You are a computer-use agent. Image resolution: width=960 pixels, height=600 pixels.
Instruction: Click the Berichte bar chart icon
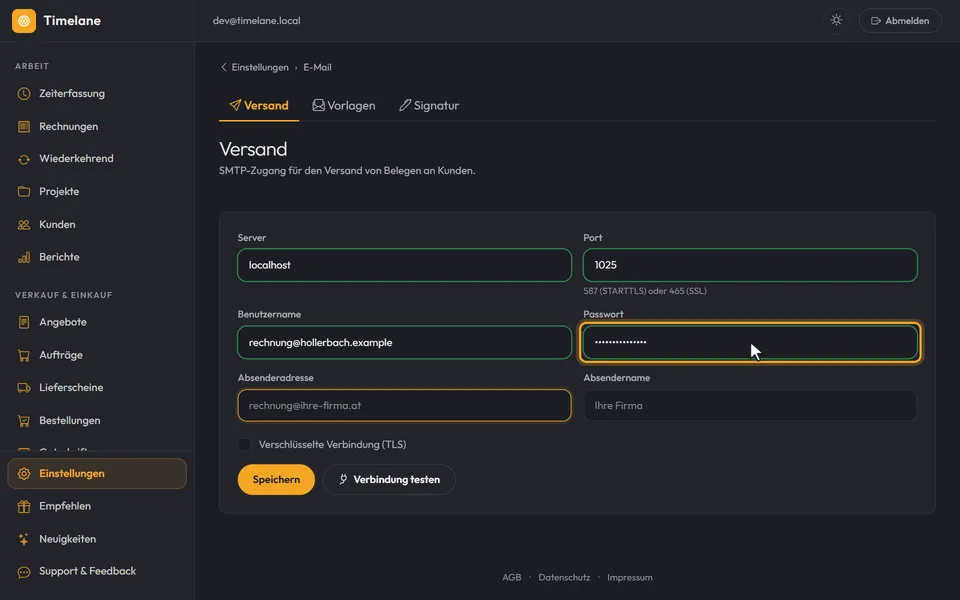pyautogui.click(x=24, y=257)
